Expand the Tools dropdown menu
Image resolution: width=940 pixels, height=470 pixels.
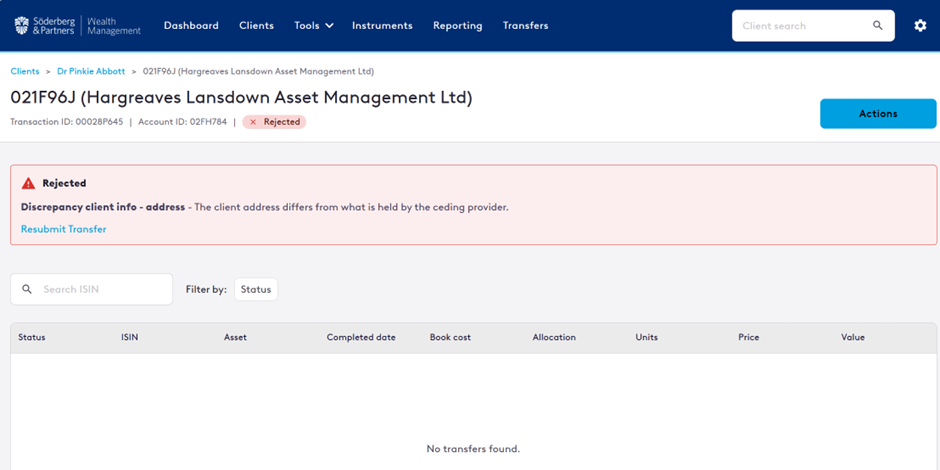pyautogui.click(x=313, y=25)
